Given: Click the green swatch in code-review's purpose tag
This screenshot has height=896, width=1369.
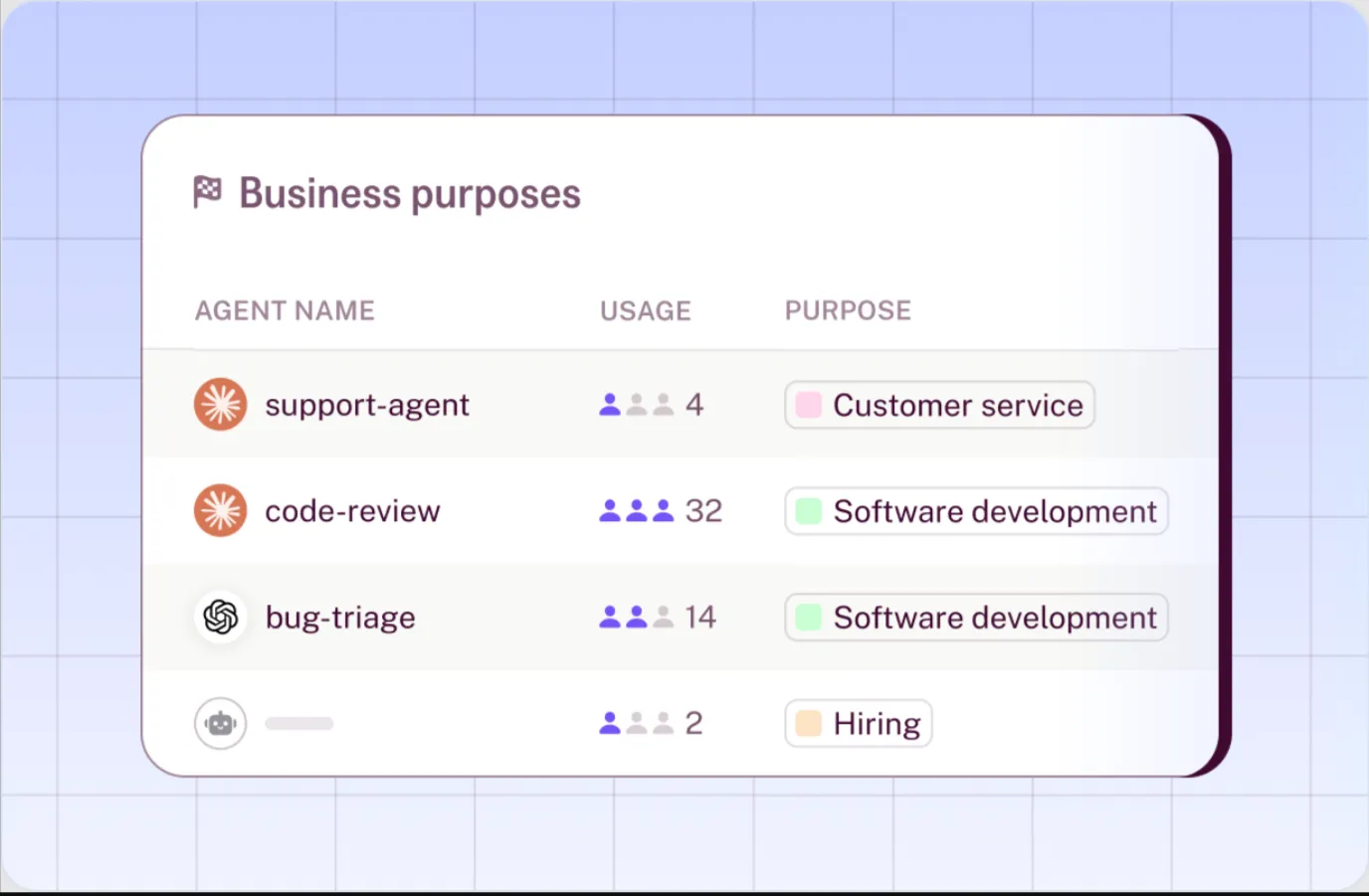Looking at the screenshot, I should [x=809, y=511].
